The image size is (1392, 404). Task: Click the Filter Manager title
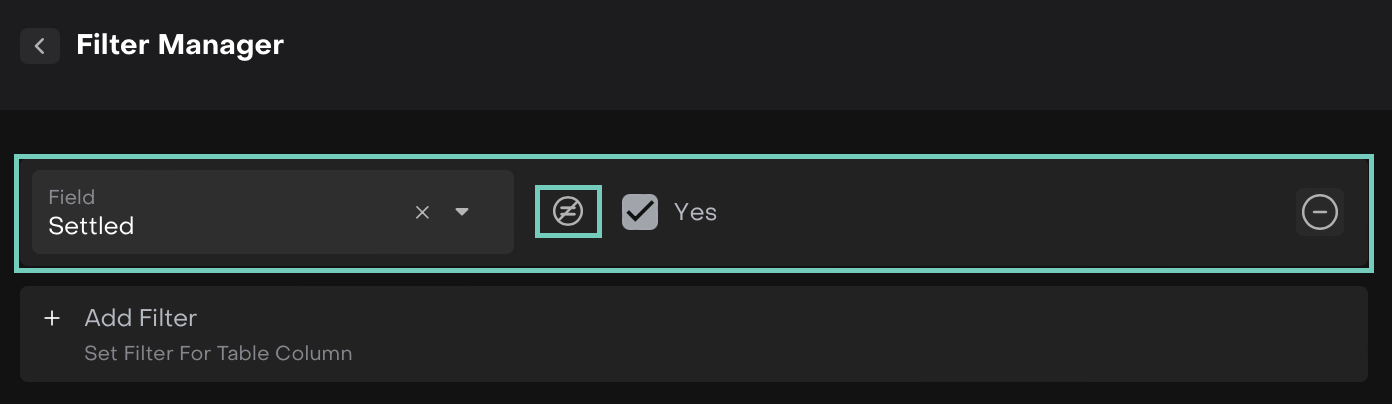180,45
